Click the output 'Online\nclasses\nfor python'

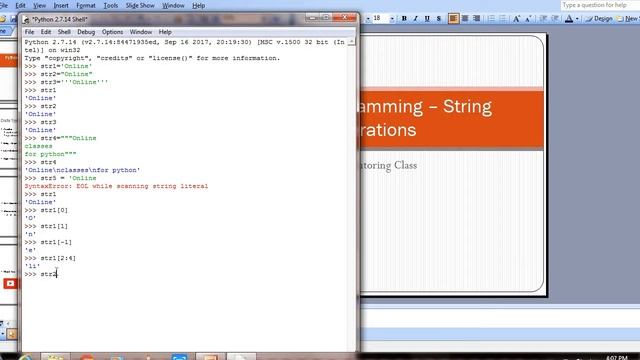pyautogui.click(x=82, y=170)
